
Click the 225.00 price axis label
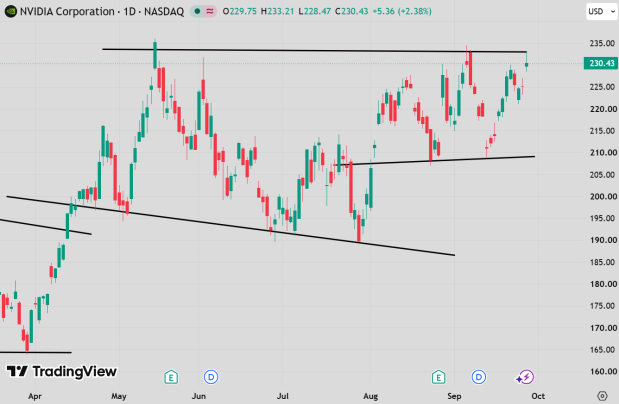click(602, 87)
